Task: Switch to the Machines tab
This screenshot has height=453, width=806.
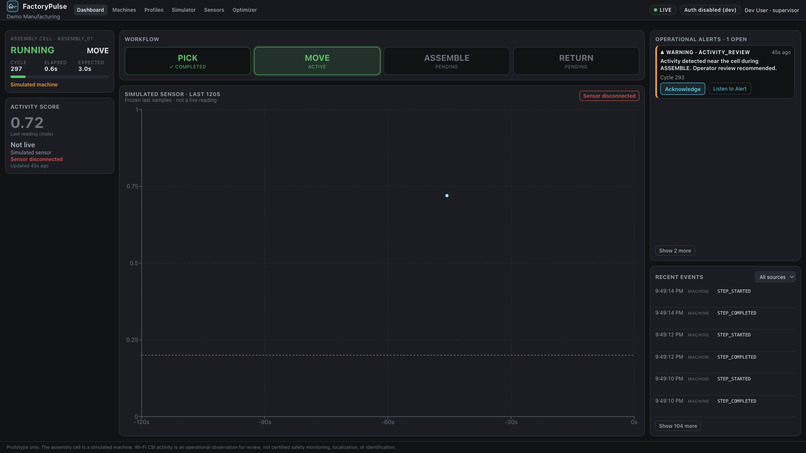Action: pos(124,10)
